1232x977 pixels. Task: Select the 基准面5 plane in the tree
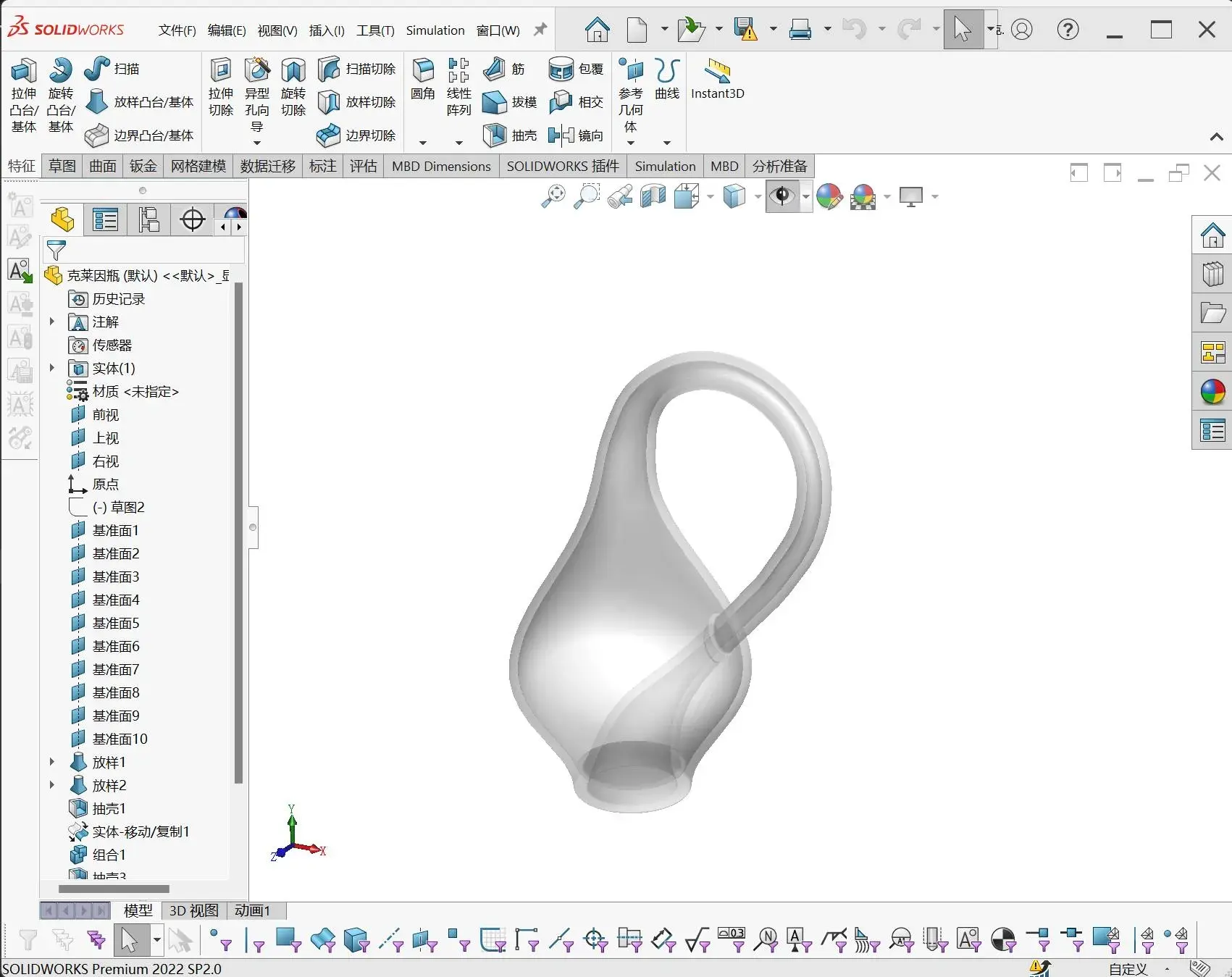(105, 623)
